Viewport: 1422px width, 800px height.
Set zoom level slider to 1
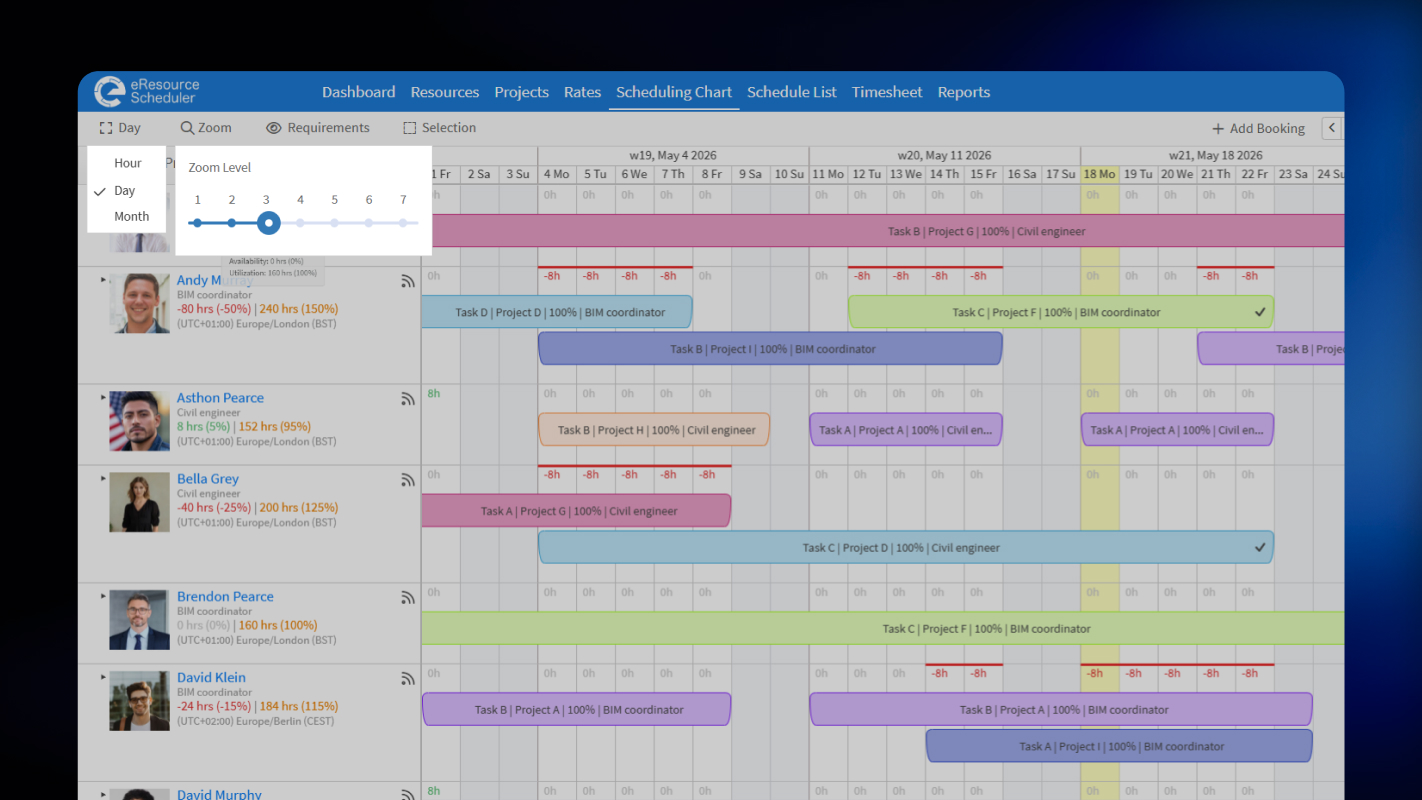click(197, 223)
